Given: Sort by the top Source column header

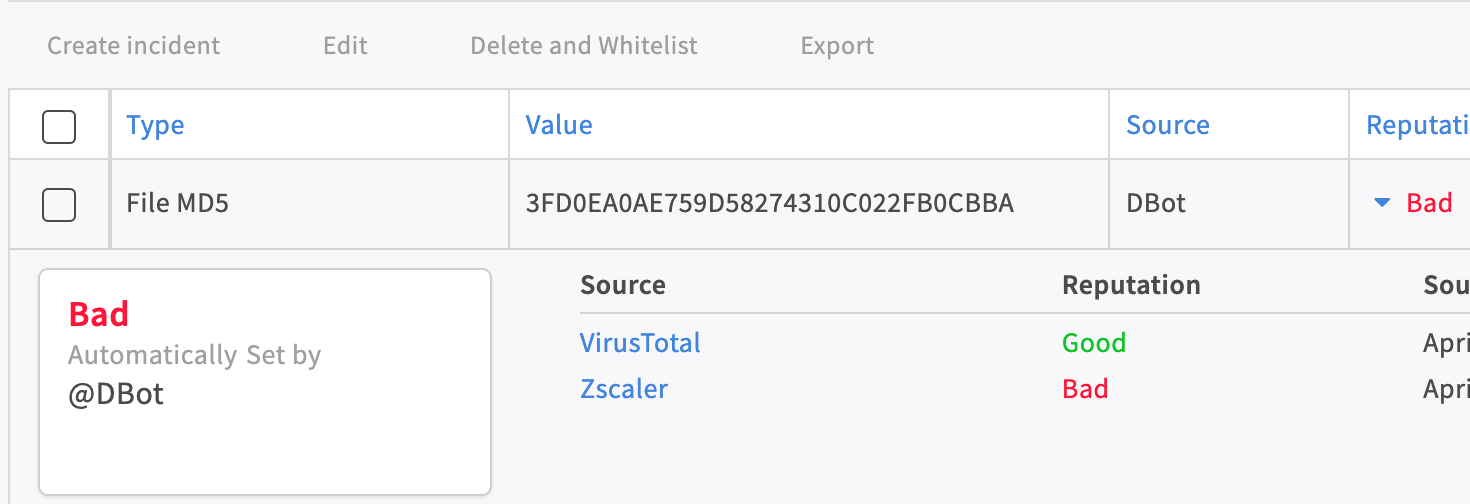Looking at the screenshot, I should coord(1167,125).
